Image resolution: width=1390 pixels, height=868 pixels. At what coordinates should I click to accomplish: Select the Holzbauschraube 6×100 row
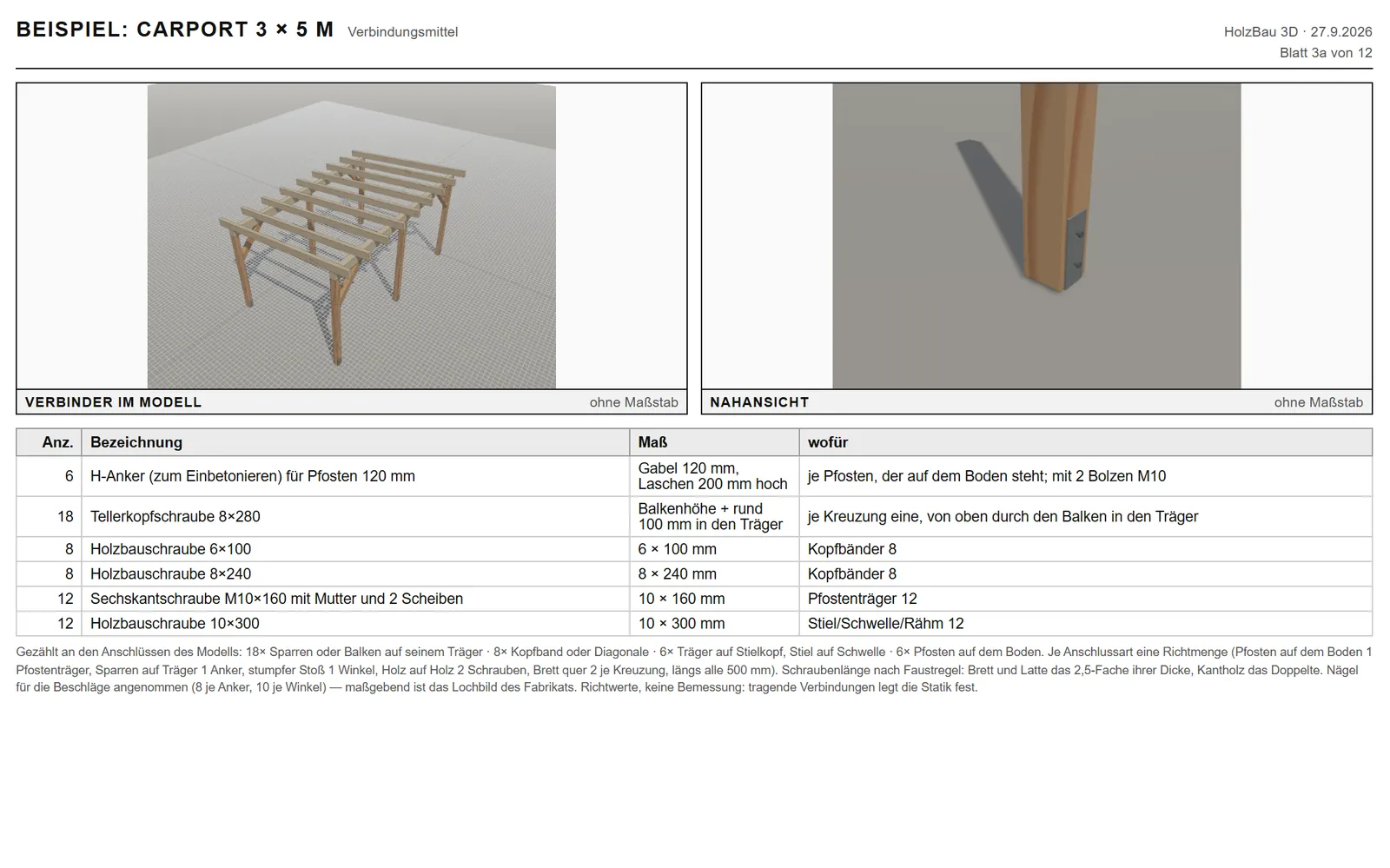point(694,549)
